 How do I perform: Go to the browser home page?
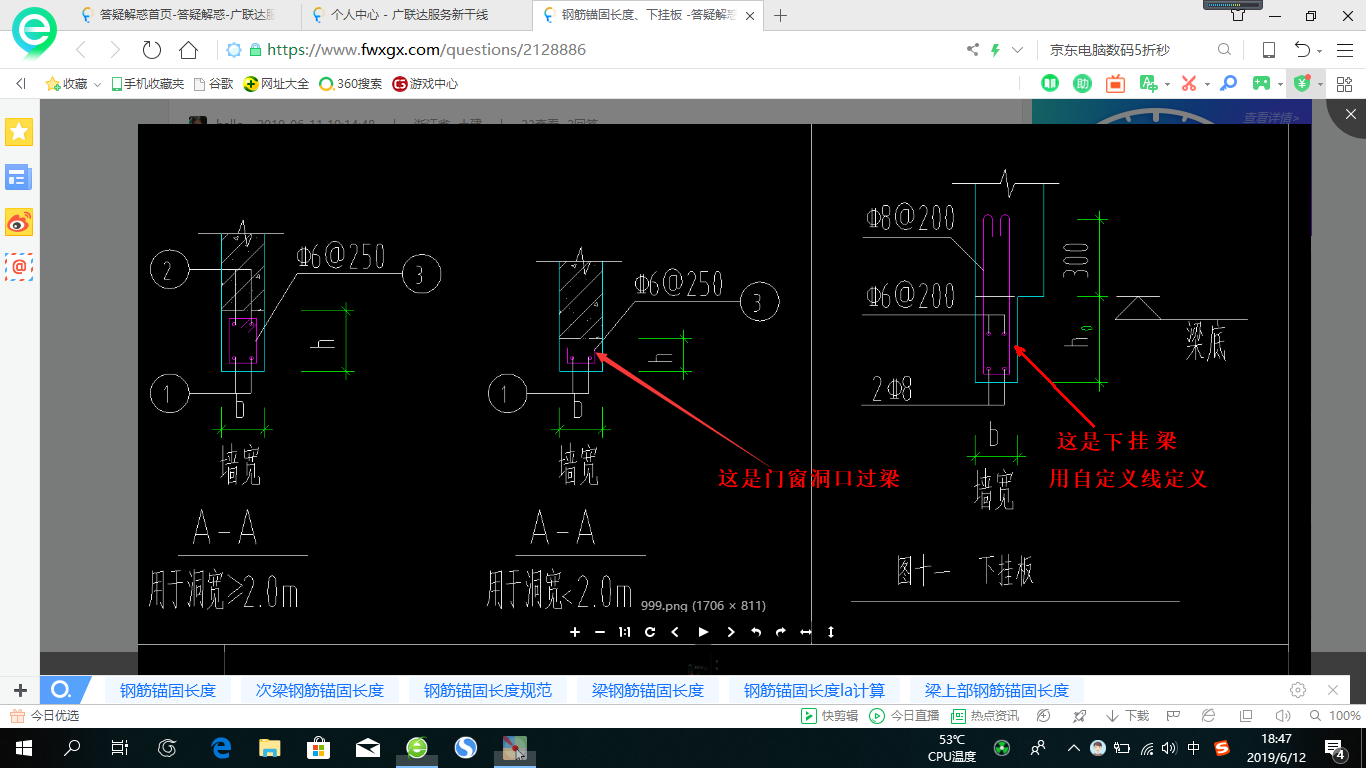(x=188, y=50)
